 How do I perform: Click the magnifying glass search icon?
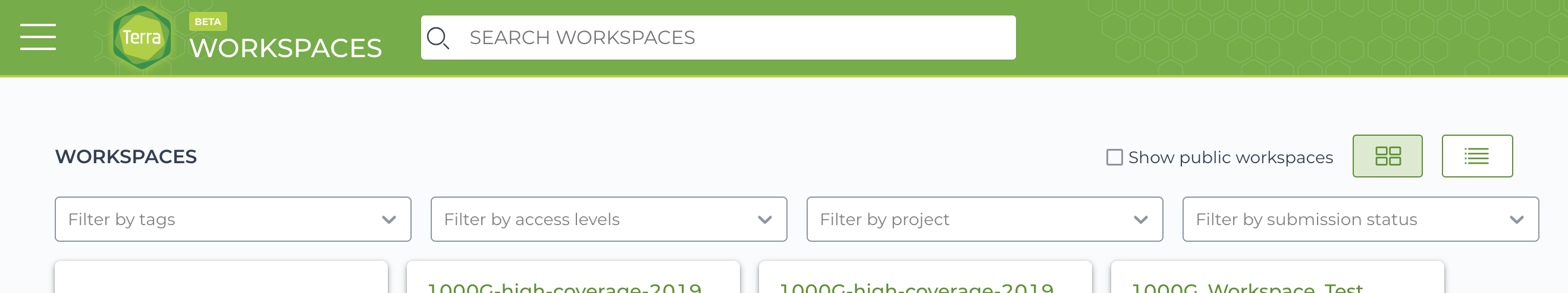(438, 38)
